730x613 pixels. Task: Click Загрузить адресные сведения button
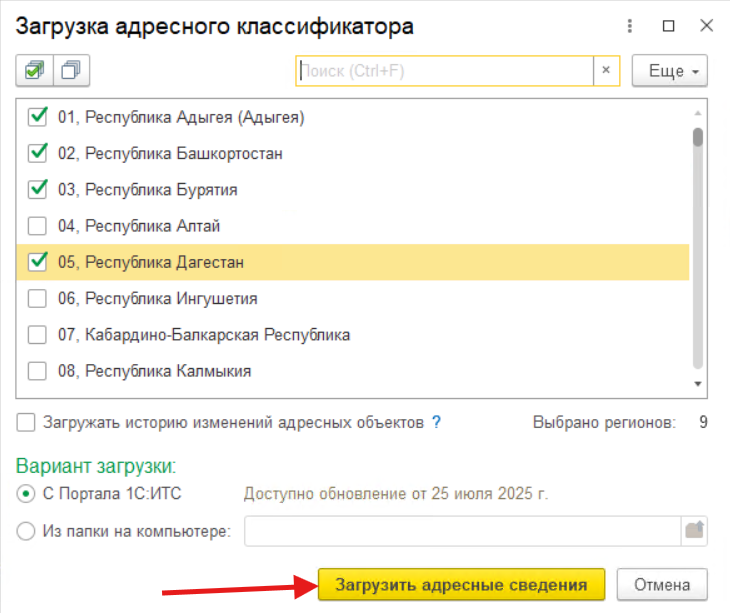point(461,584)
